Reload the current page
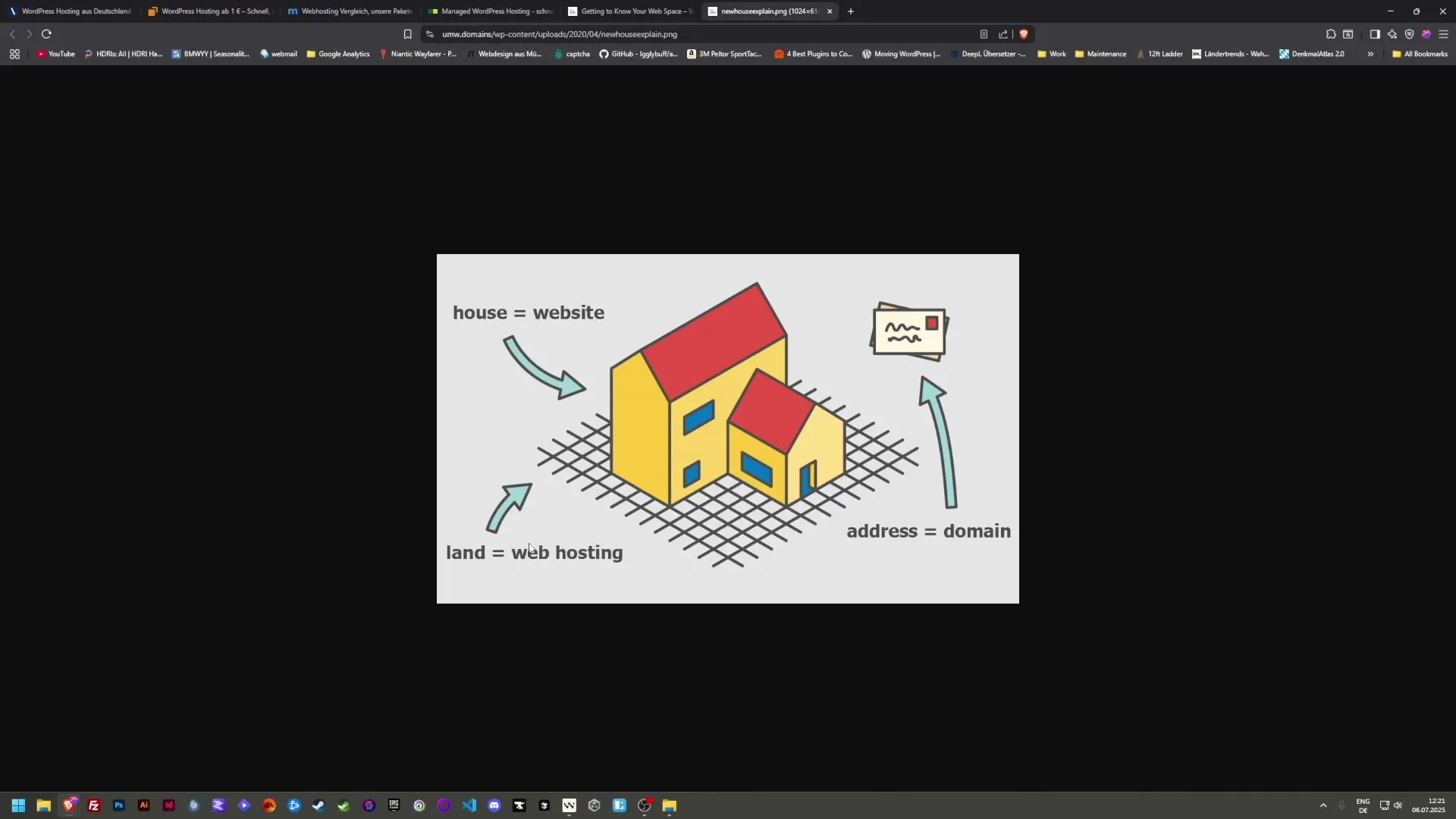 [x=46, y=34]
